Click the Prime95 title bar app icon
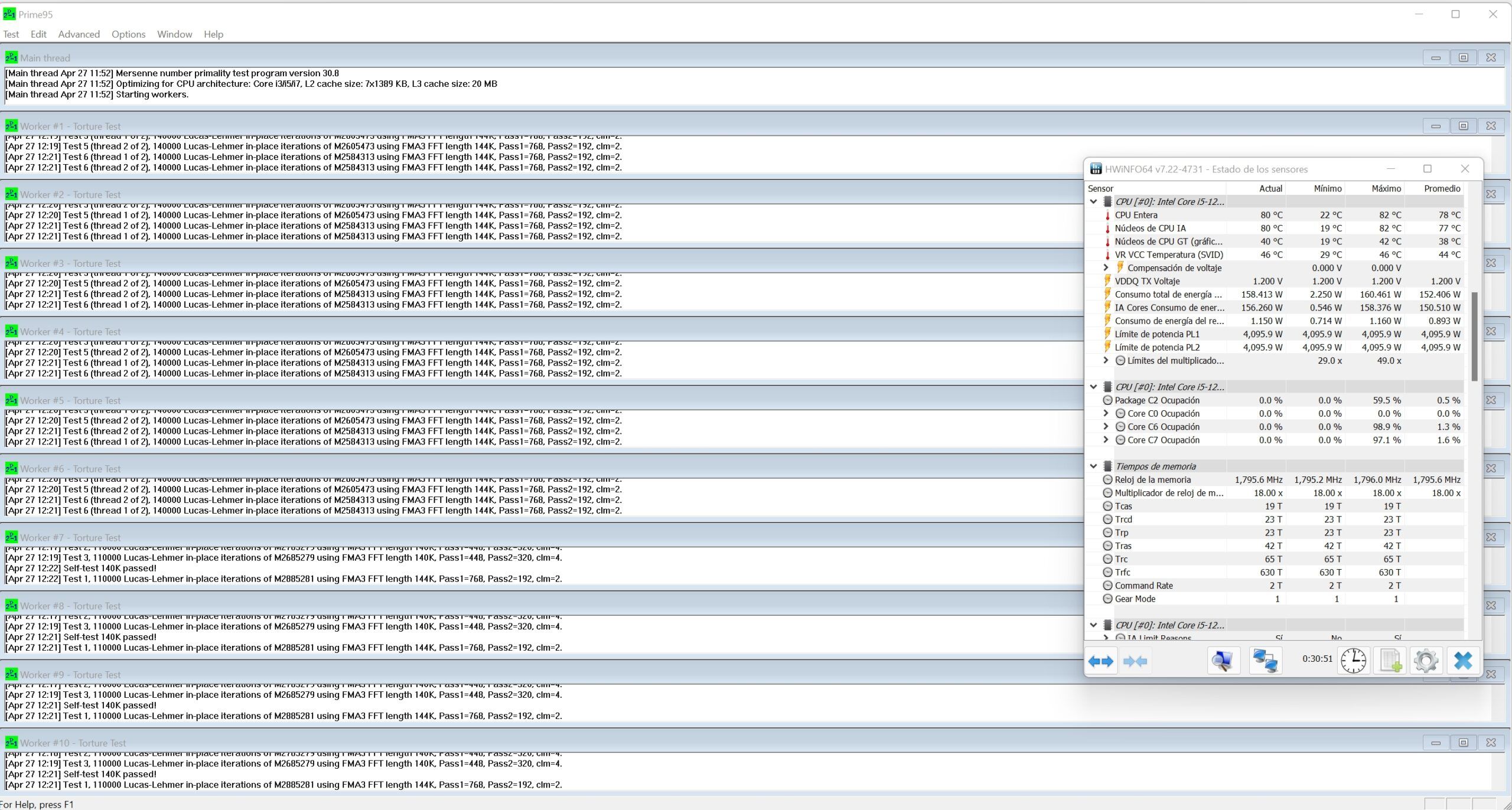 click(9, 14)
